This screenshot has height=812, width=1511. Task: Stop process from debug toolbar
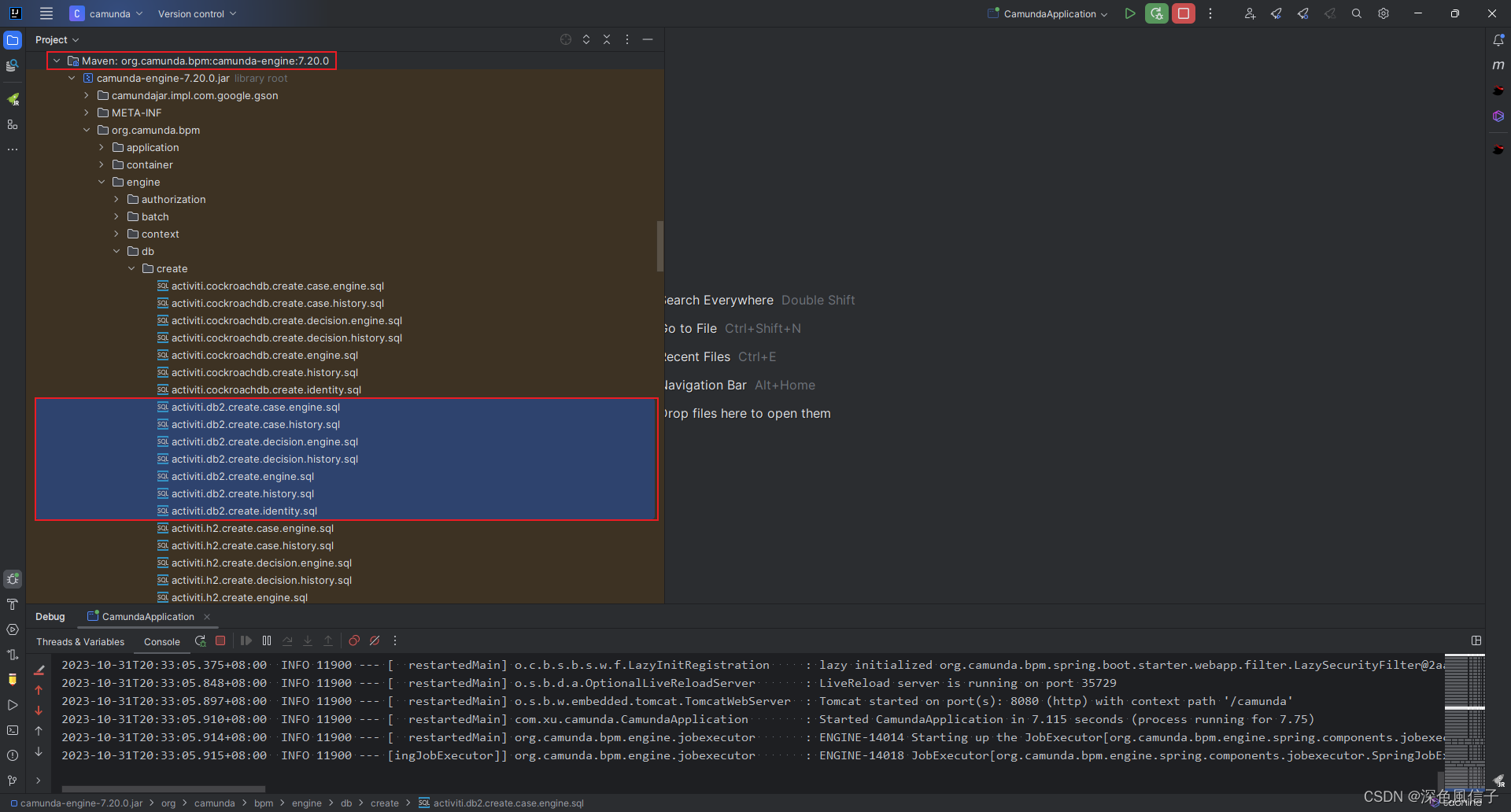click(x=220, y=640)
